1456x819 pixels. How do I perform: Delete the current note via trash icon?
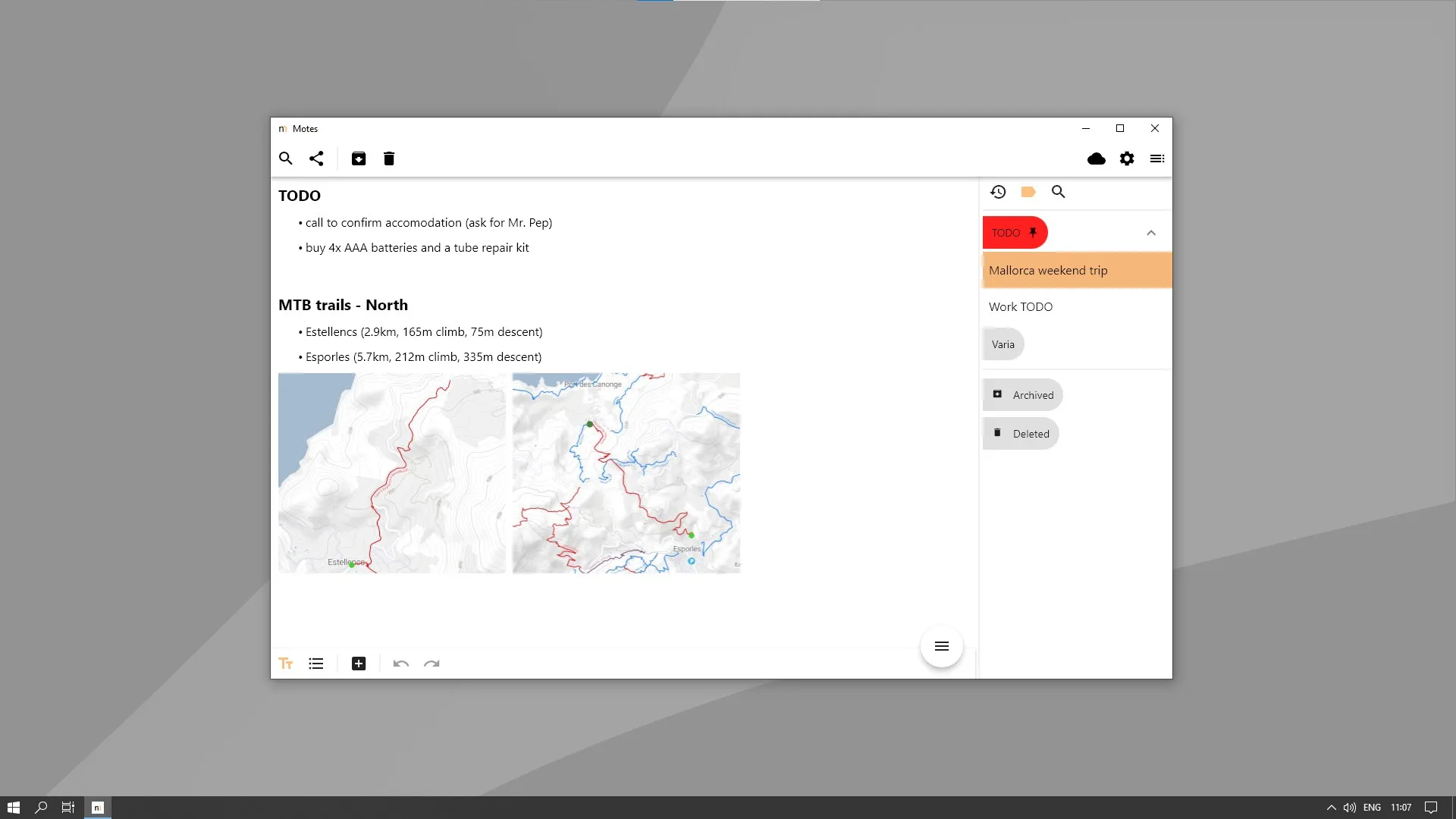pos(389,158)
